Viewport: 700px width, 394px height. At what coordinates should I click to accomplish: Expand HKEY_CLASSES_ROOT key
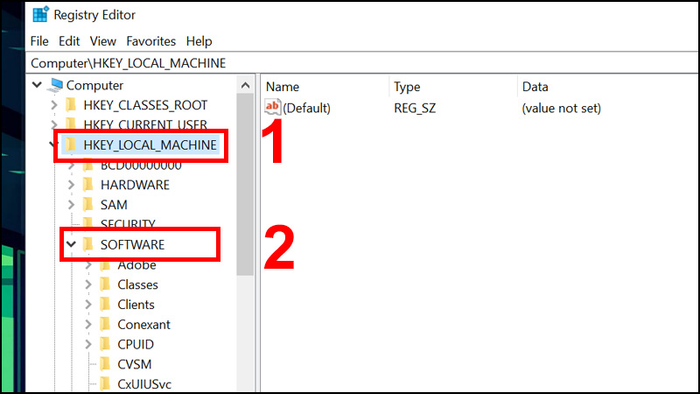(54, 105)
